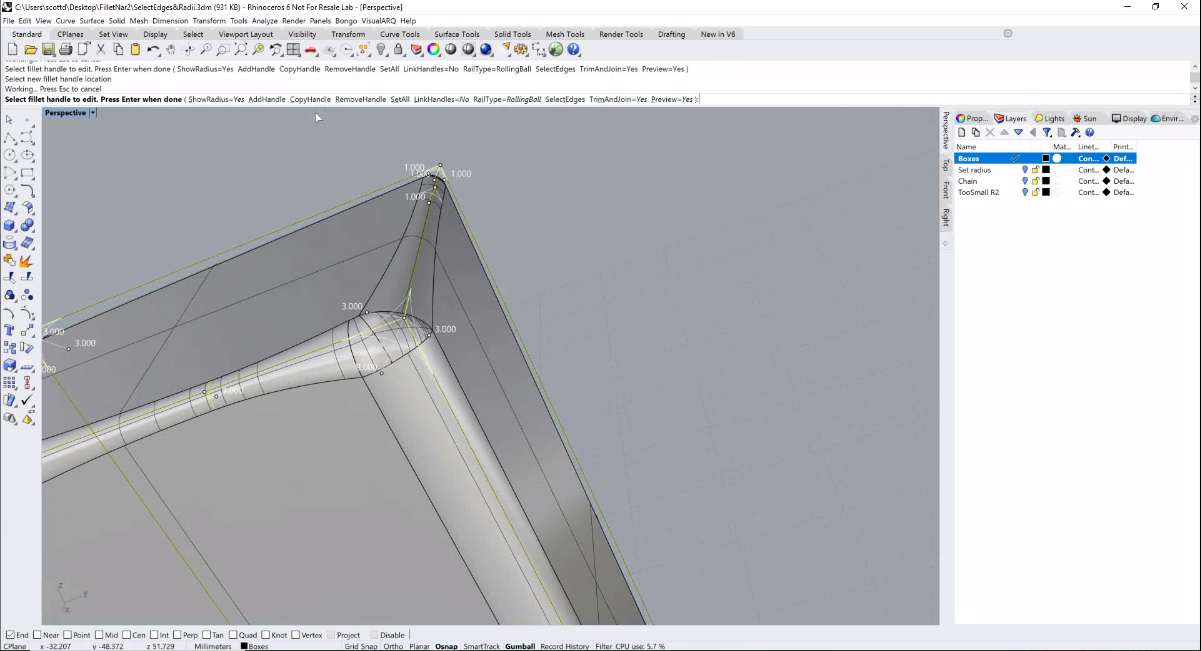Click the Undo arrow icon
This screenshot has height=651, width=1201.
[153, 49]
